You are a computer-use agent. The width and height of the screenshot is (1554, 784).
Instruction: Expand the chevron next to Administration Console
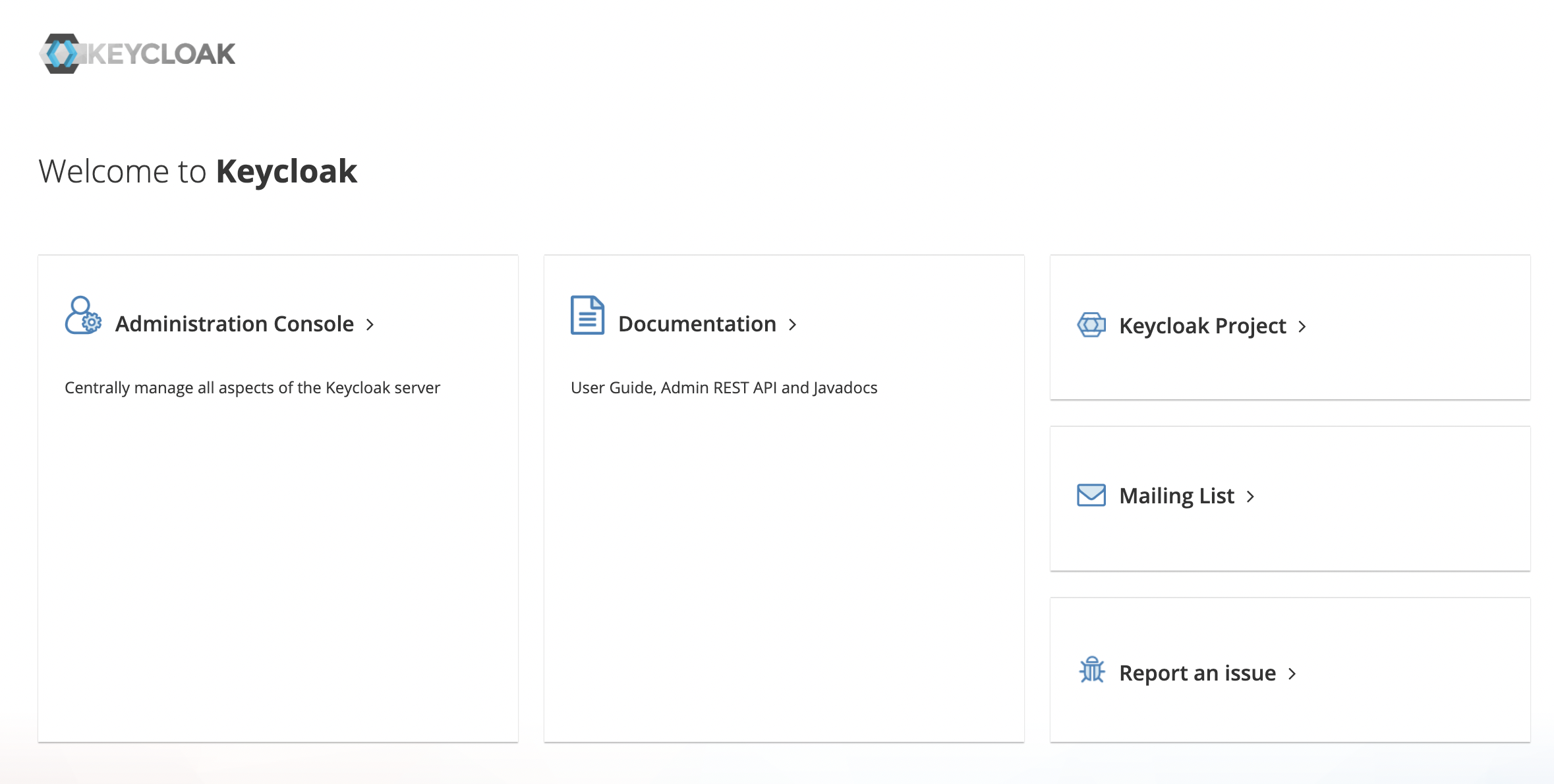[370, 324]
